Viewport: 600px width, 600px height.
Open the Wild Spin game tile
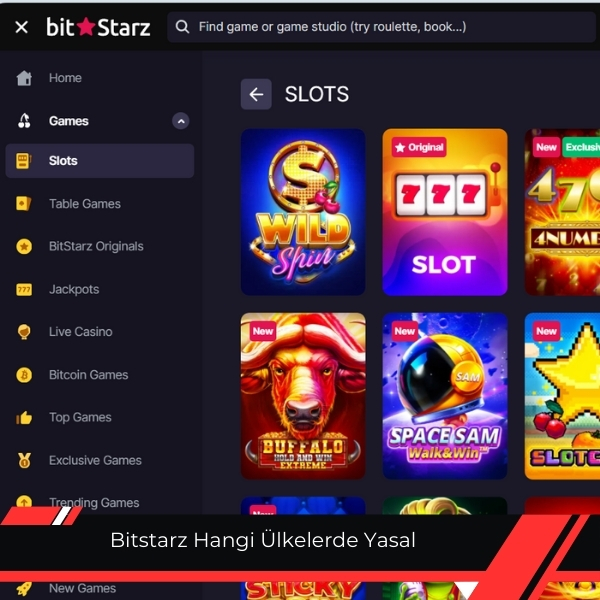point(303,212)
